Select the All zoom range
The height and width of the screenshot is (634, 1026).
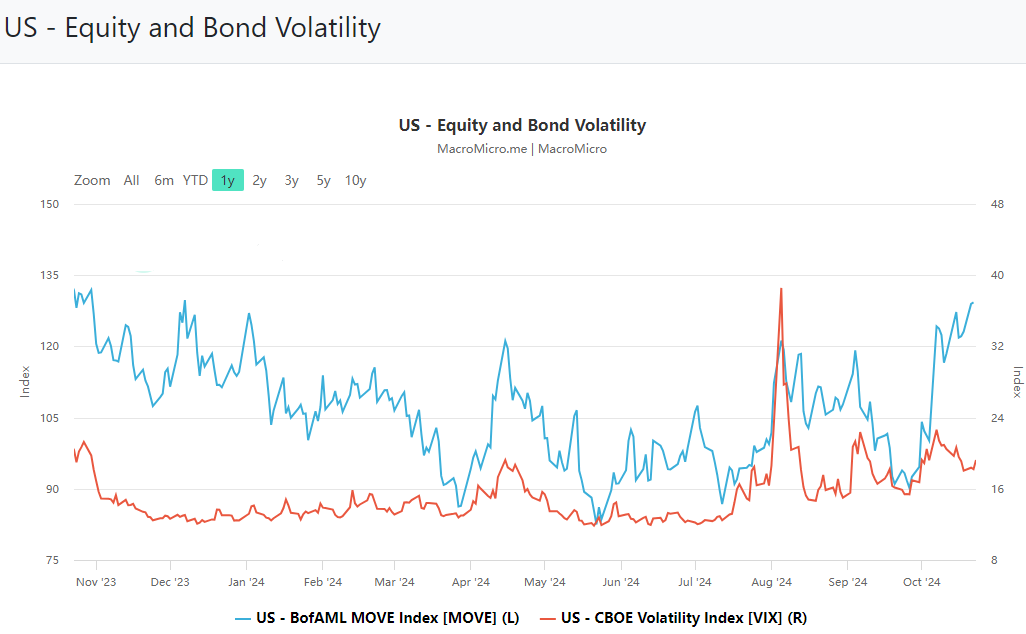tap(131, 181)
